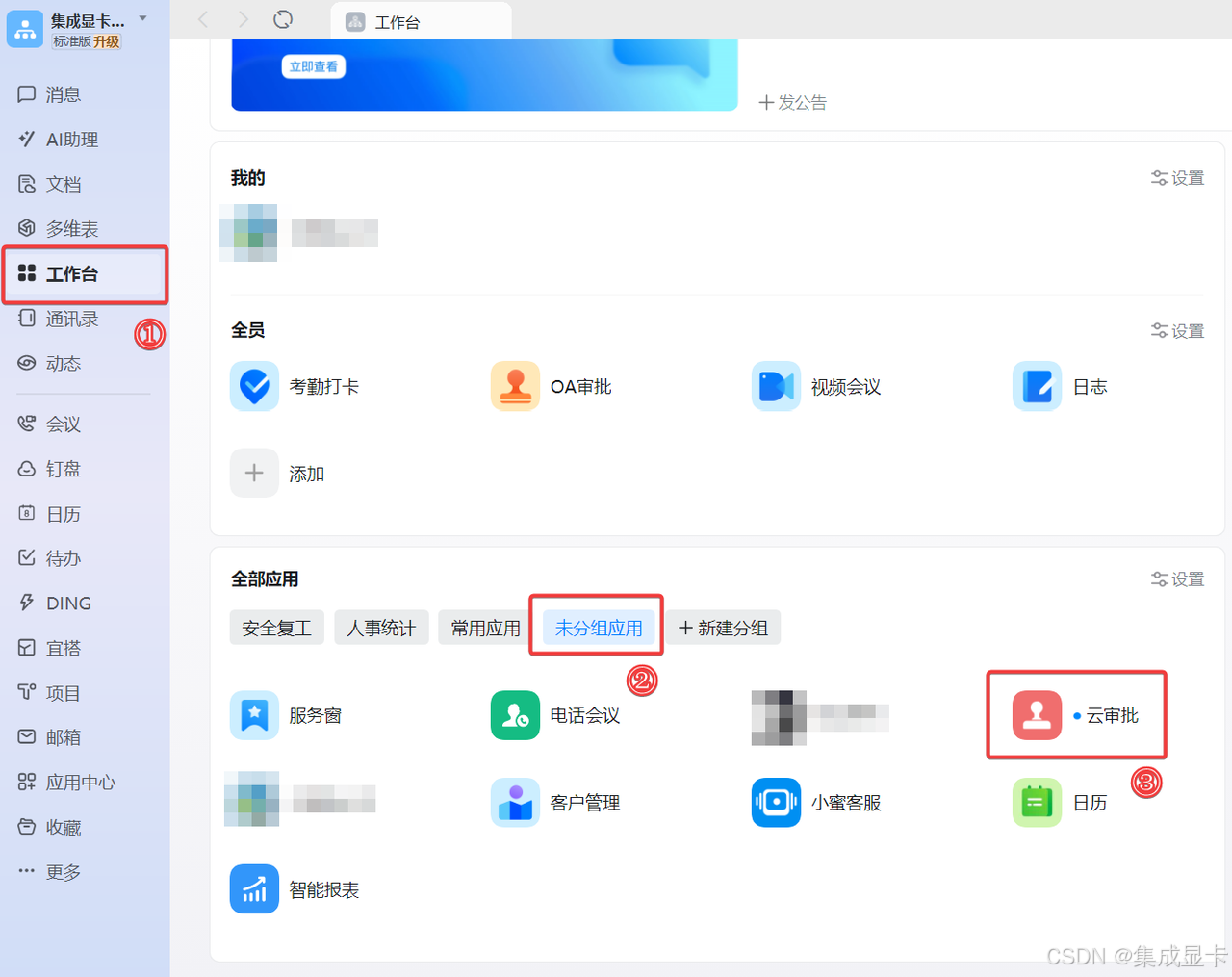Open 钉盘 cloud drive

[x=49, y=469]
